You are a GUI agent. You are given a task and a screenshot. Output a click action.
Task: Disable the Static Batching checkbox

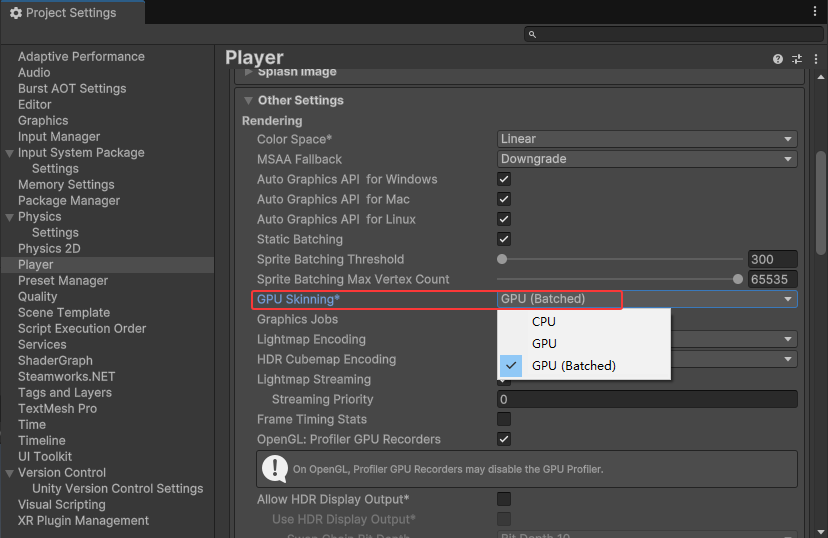[x=504, y=239]
